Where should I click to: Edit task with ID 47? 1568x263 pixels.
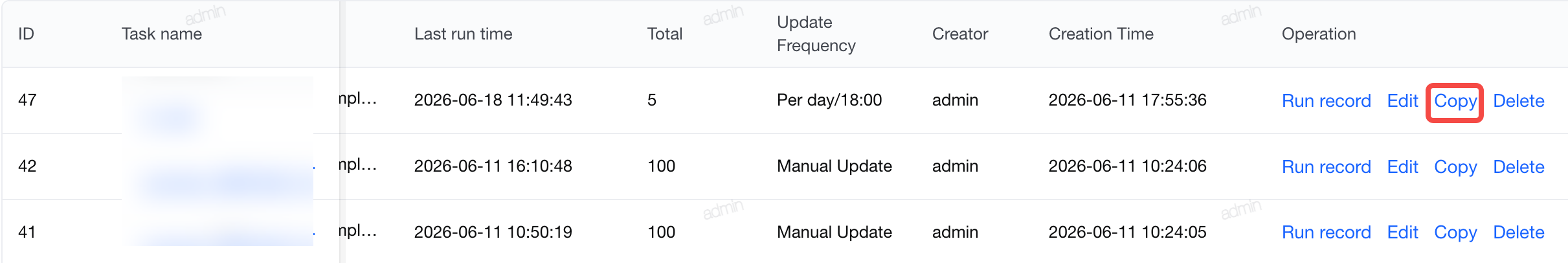click(x=1402, y=101)
